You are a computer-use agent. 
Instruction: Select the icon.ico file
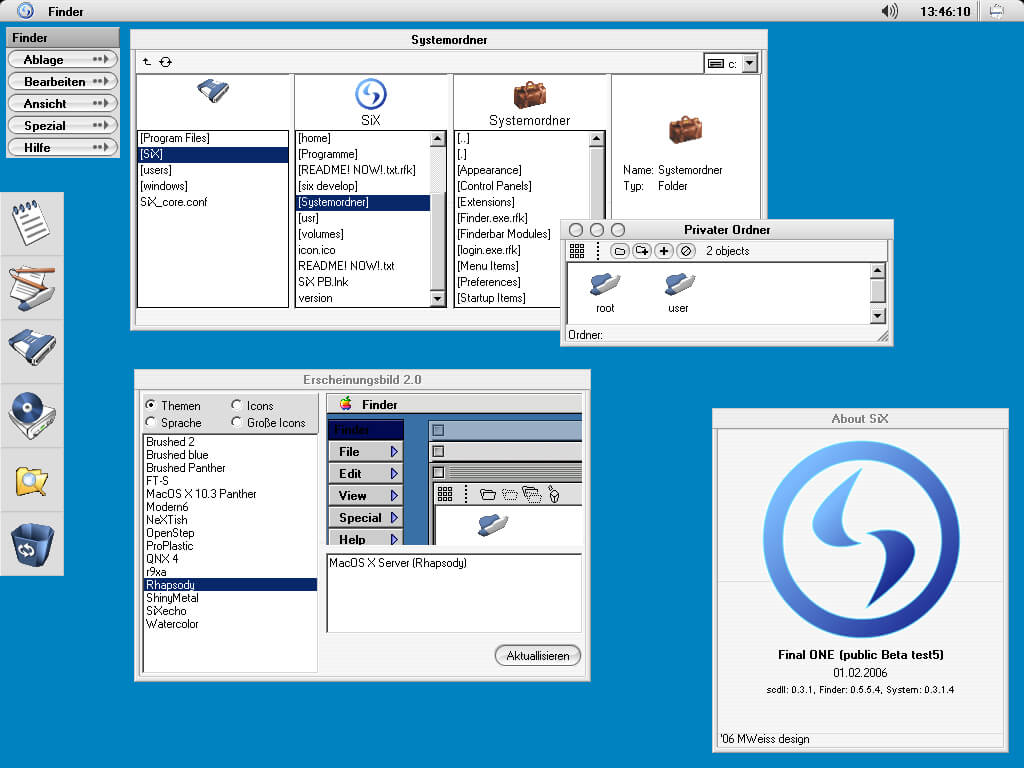[363, 250]
